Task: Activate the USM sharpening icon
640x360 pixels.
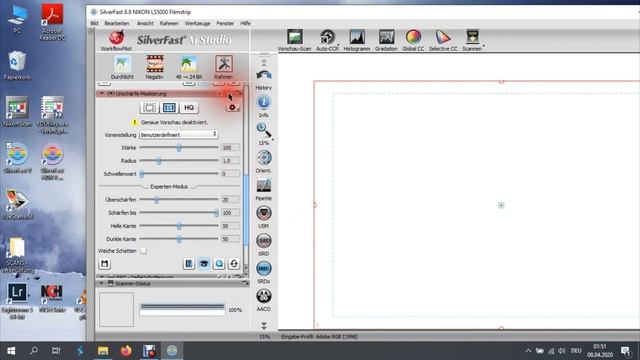Action: (264, 217)
